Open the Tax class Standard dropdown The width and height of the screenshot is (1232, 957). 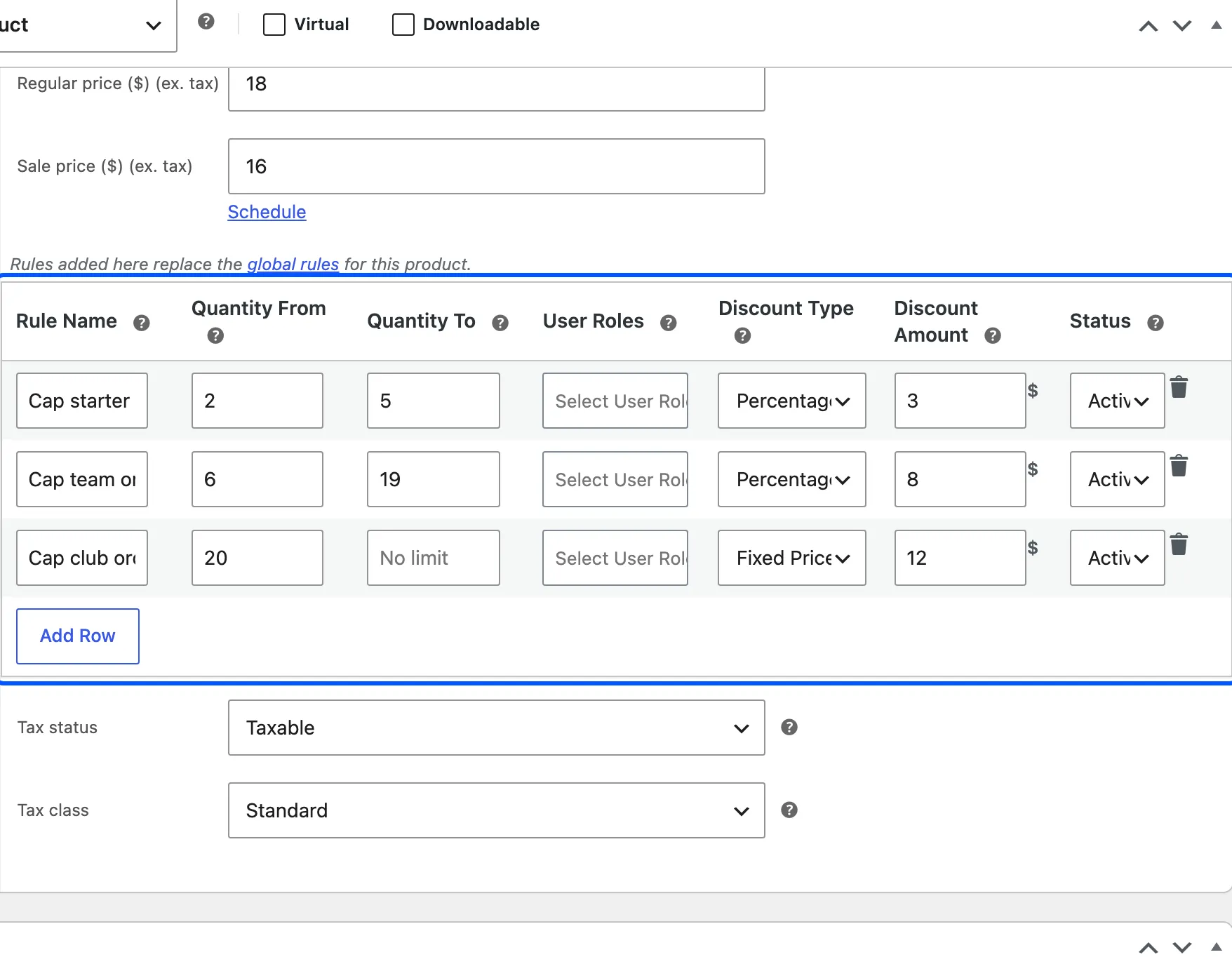click(497, 810)
